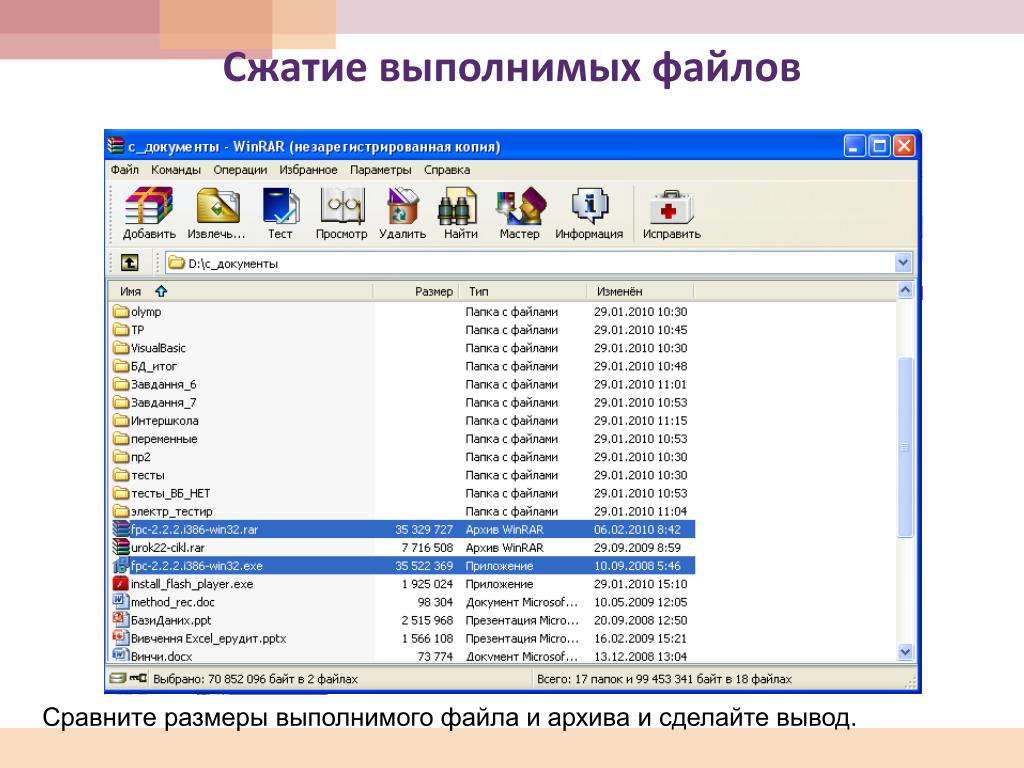The image size is (1024, 768).
Task: Click the Удалить (Delete) toolbar icon
Action: click(402, 213)
